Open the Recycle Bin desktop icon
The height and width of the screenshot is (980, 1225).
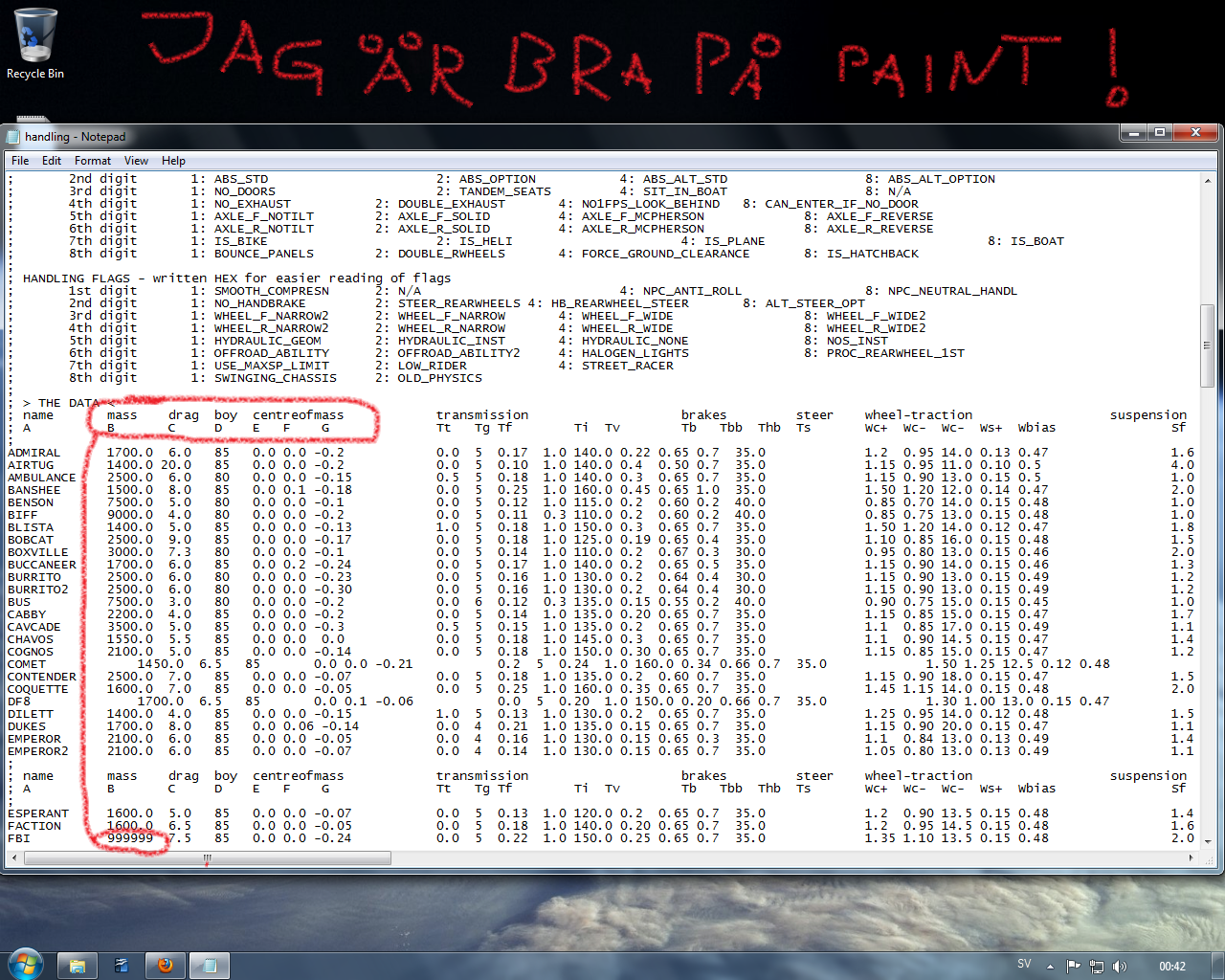click(35, 45)
